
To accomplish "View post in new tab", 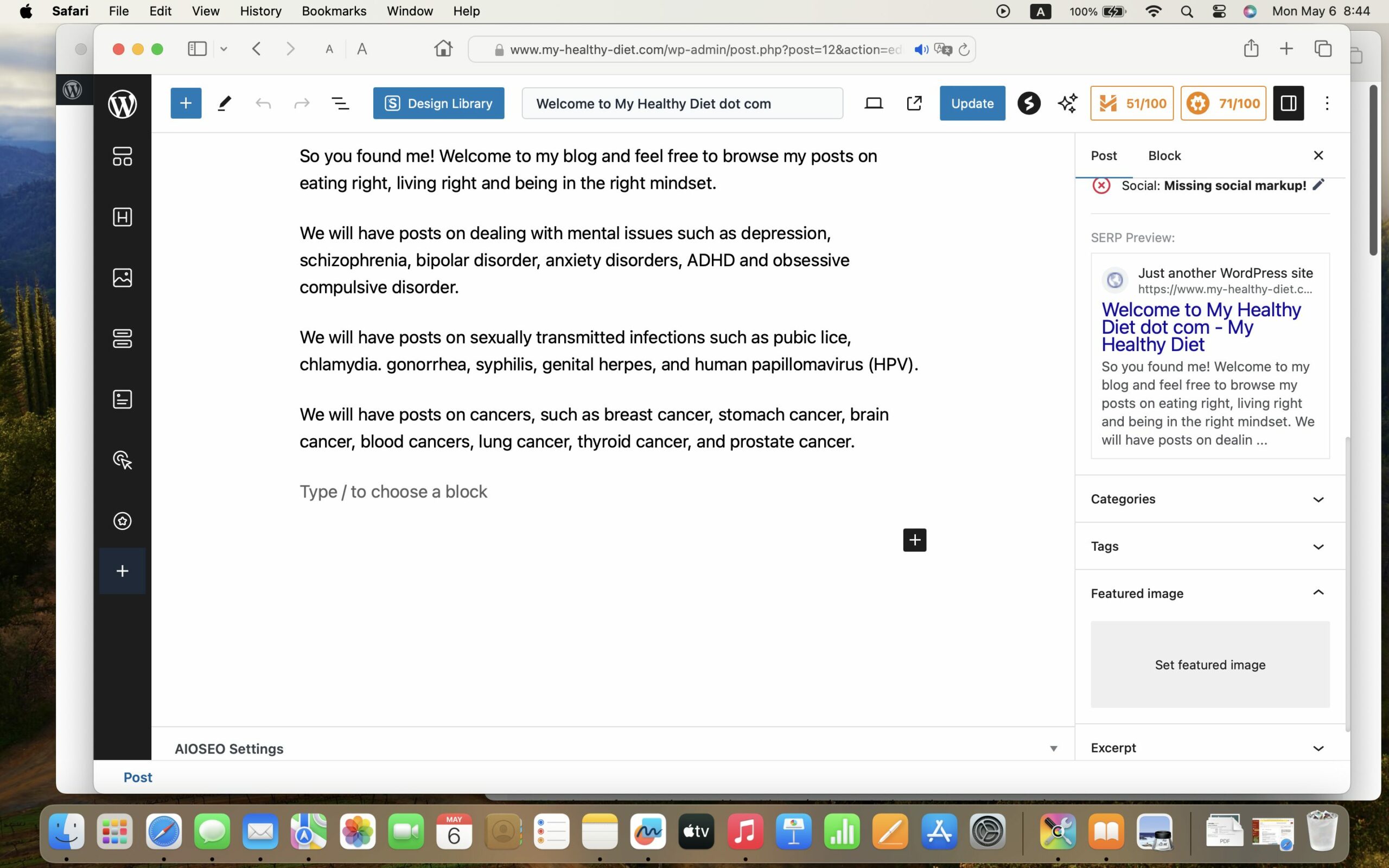I will point(914,103).
